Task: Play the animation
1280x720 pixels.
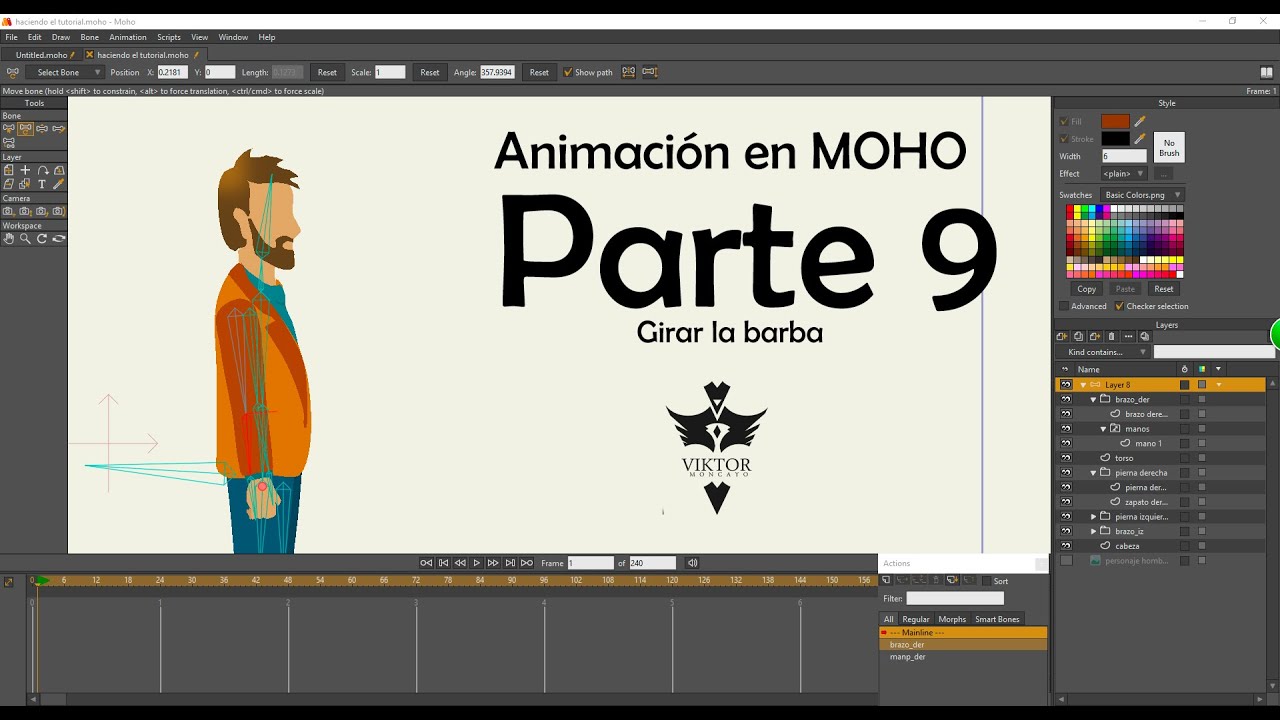Action: pos(477,563)
